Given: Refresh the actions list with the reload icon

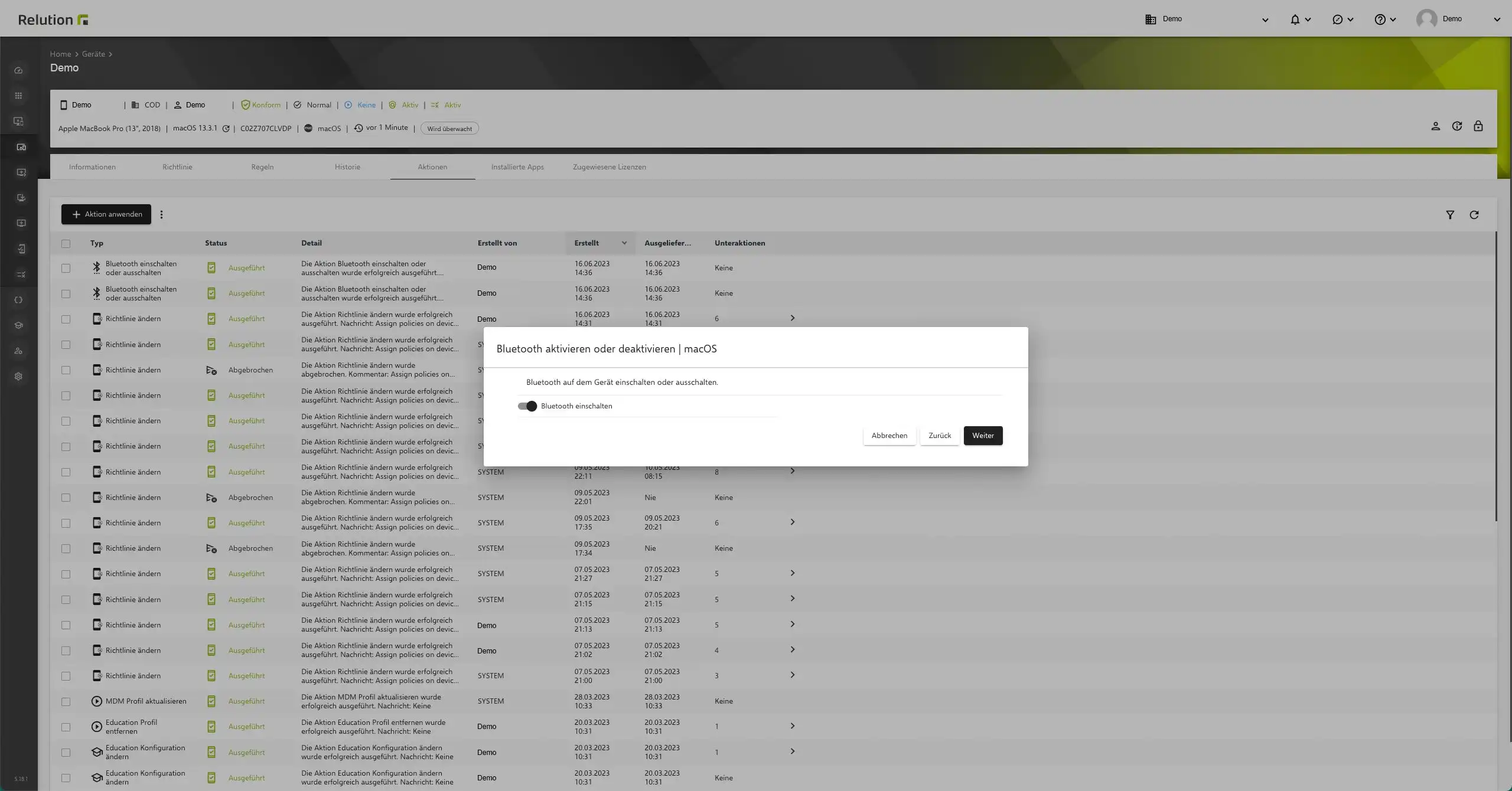Looking at the screenshot, I should click(x=1474, y=215).
